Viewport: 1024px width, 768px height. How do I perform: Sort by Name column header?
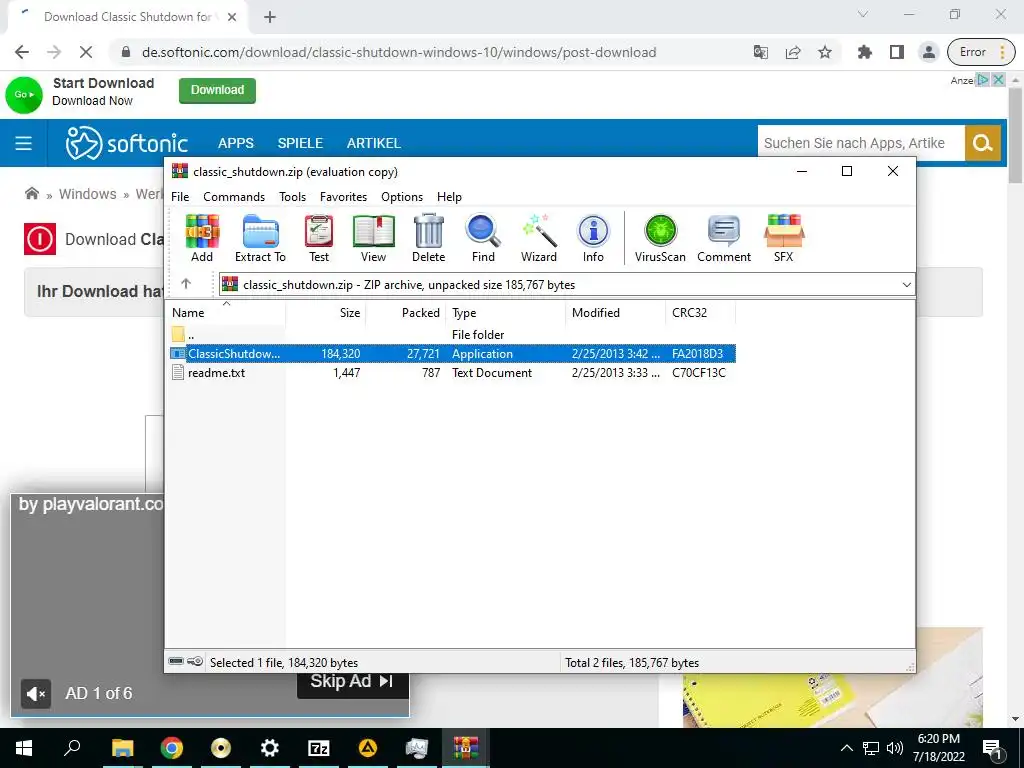click(x=226, y=313)
